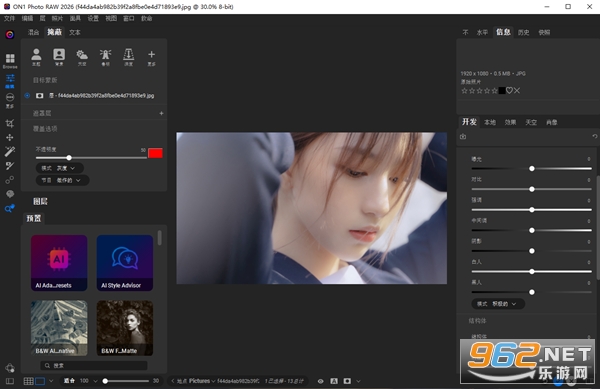600x389 pixels.
Task: Open the B&W Faded Matte preset thumbnail
Action: tap(125, 328)
